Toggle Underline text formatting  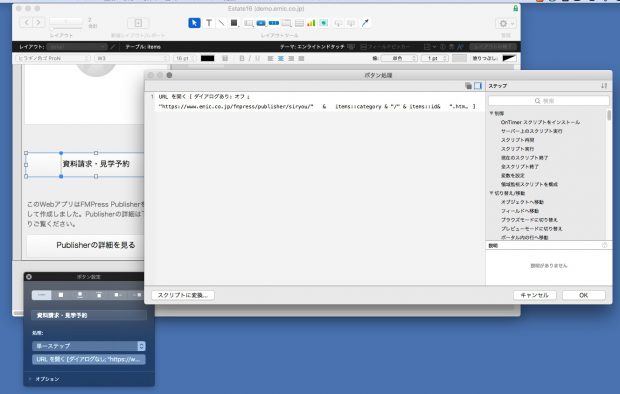tap(257, 58)
